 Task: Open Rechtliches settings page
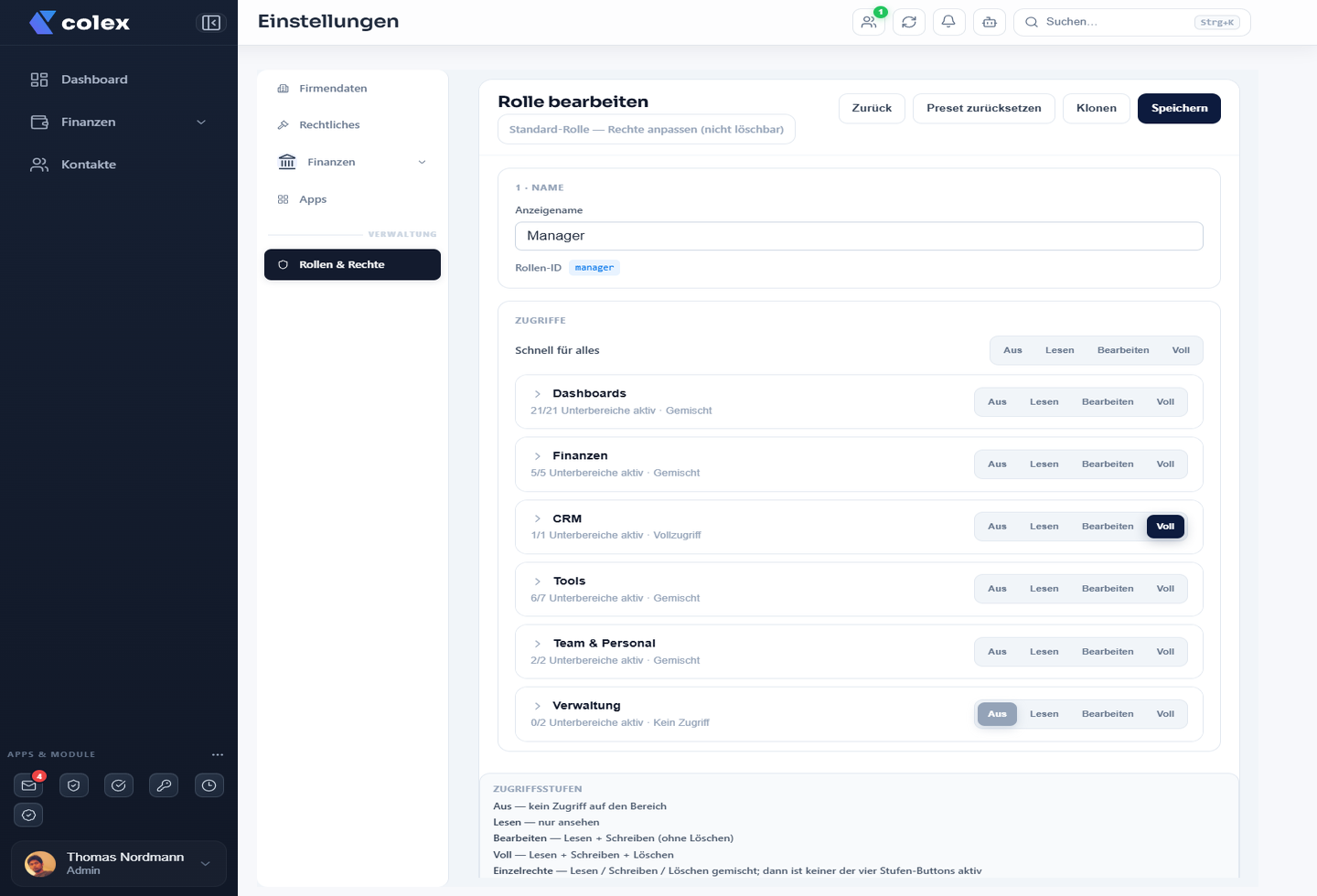[352, 125]
